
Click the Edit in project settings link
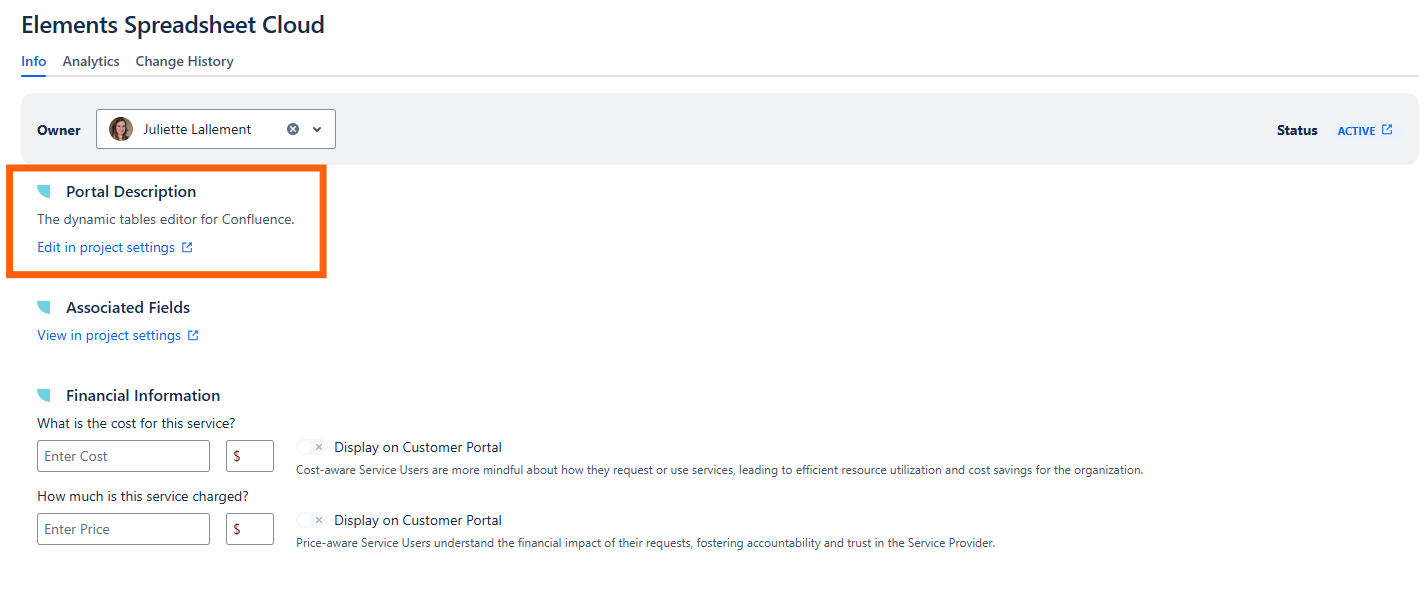click(106, 248)
